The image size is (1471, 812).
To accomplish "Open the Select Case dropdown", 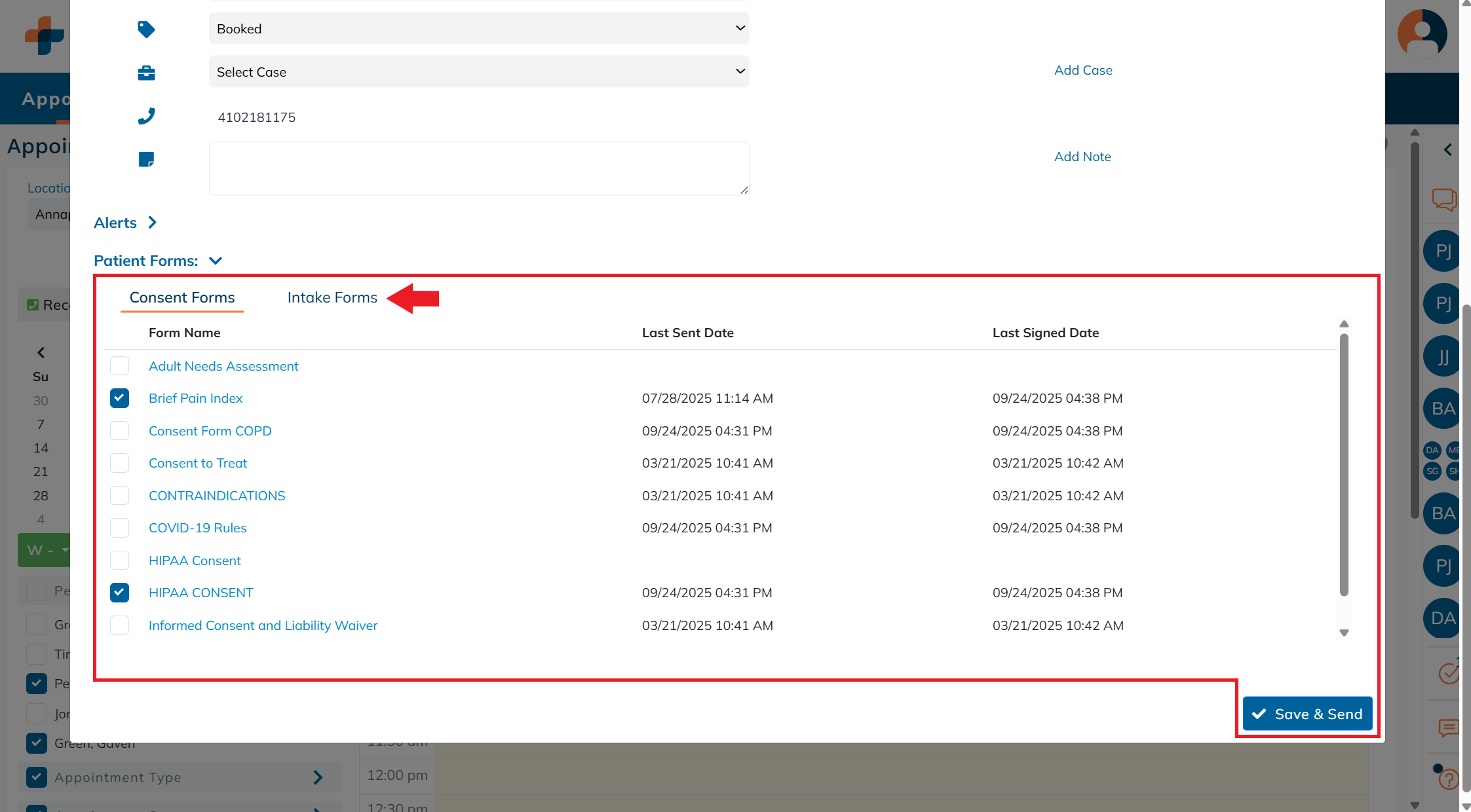I will coord(478,71).
